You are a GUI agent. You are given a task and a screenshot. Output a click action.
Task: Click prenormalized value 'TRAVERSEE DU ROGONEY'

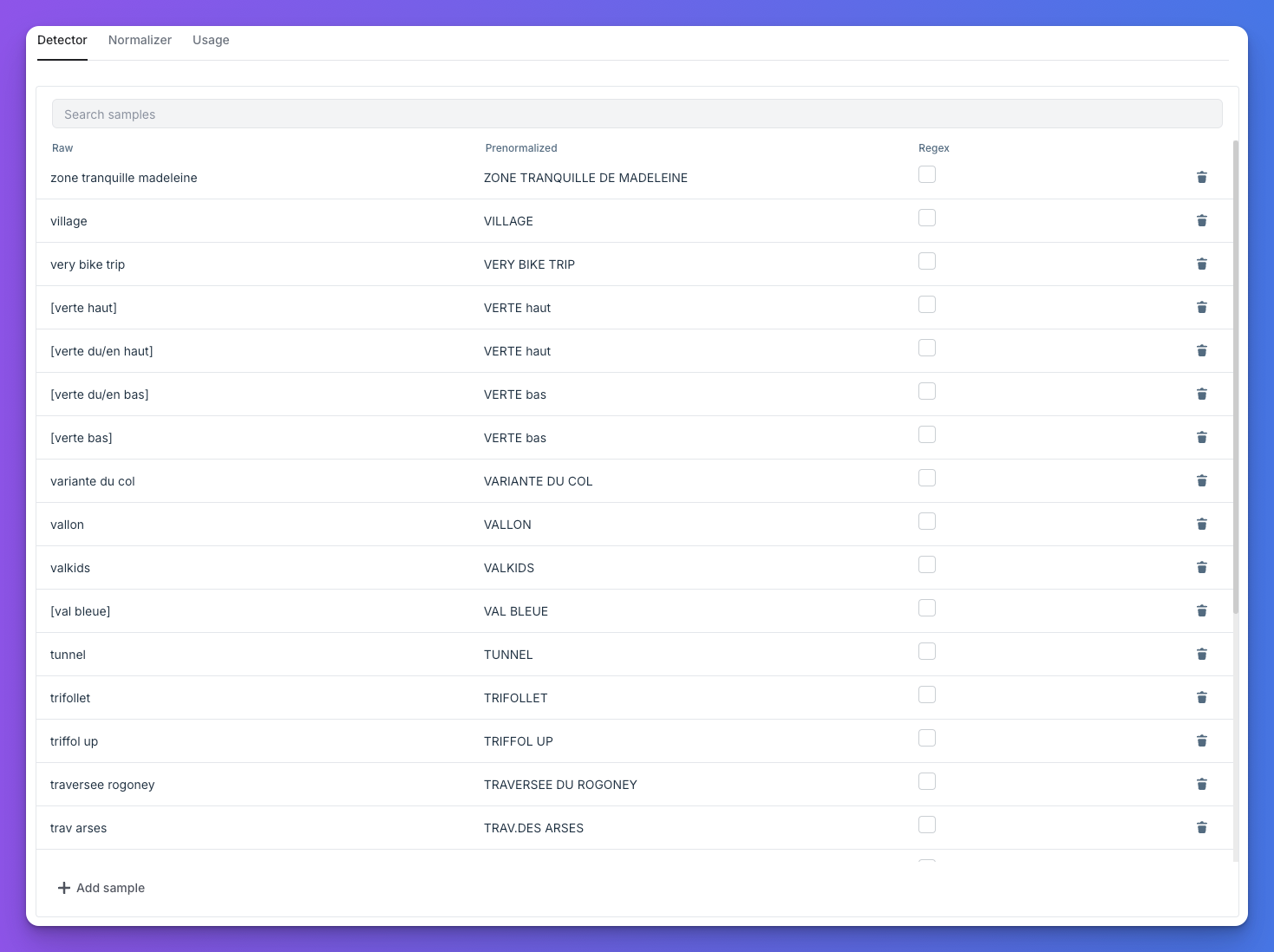560,785
